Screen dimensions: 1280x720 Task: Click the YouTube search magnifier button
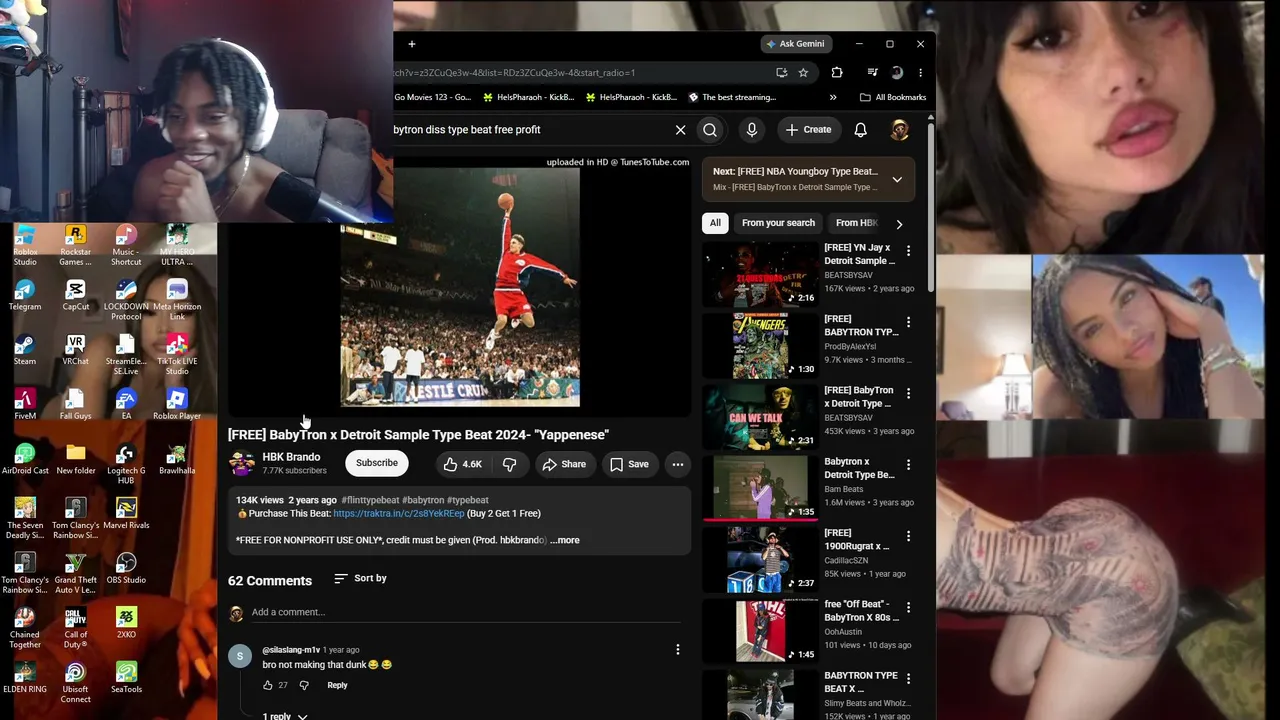point(710,130)
